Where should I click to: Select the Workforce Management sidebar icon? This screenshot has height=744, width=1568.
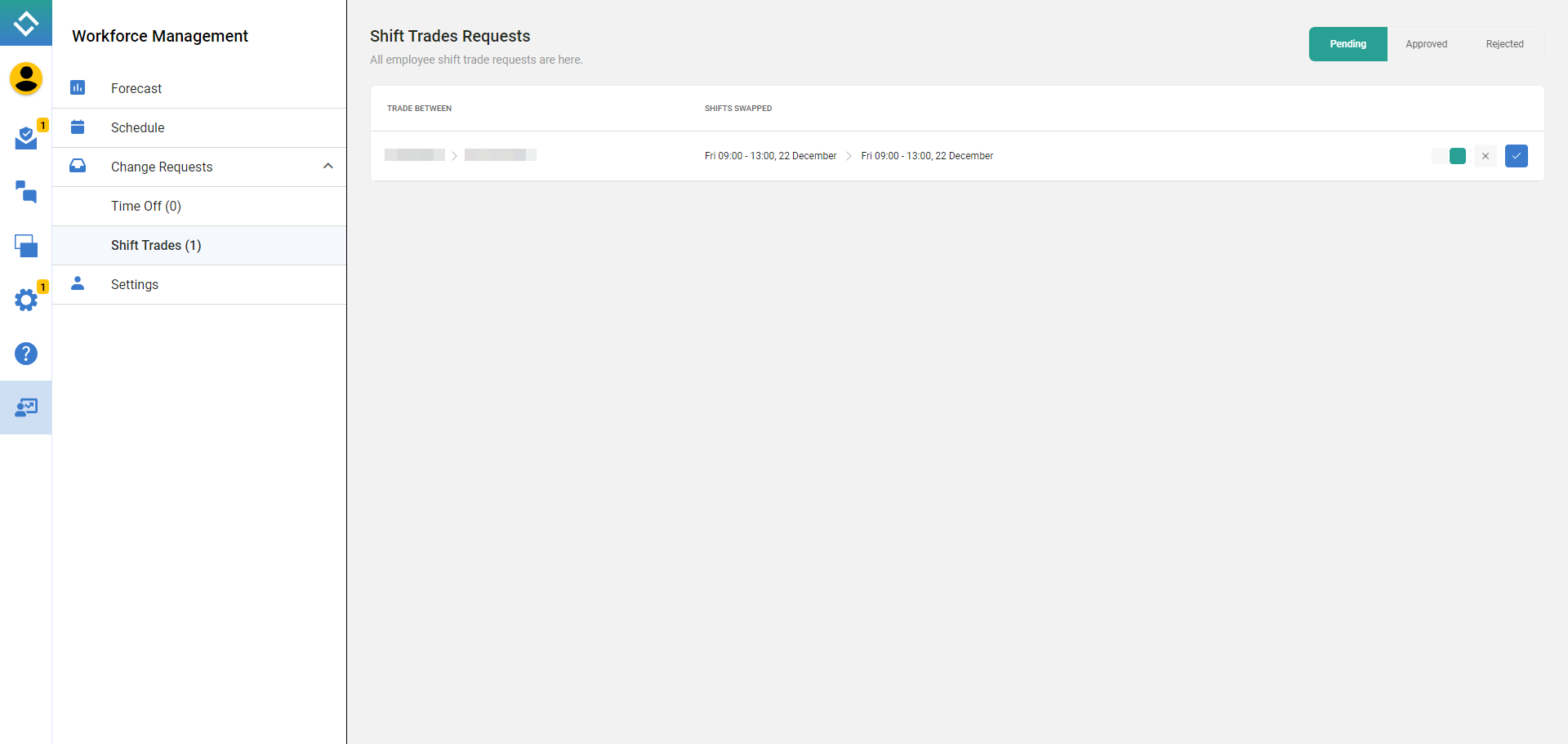26,408
